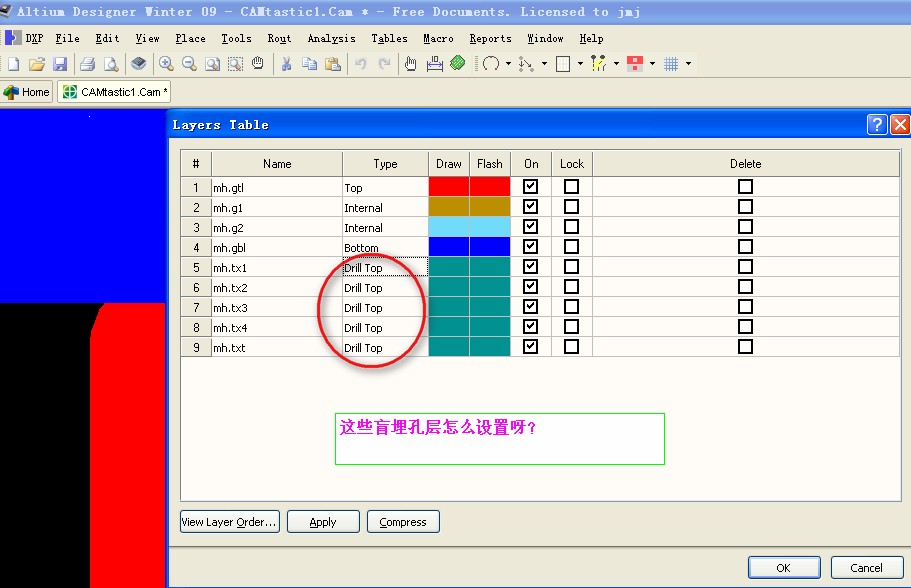Click the Name column header

pyautogui.click(x=277, y=164)
